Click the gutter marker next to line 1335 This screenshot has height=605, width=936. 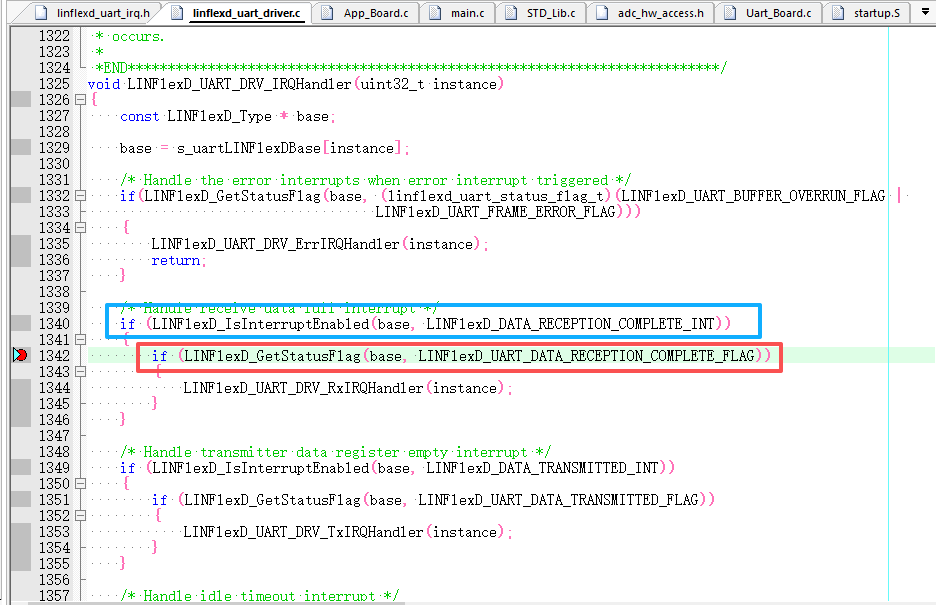coord(20,243)
